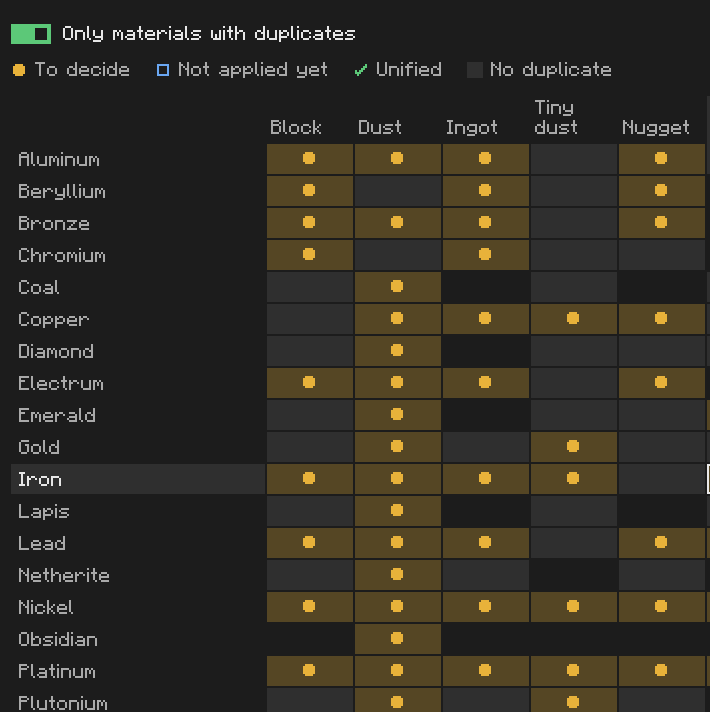The width and height of the screenshot is (710, 712).
Task: Click Chromium Block to-decide cell
Action: (x=310, y=255)
